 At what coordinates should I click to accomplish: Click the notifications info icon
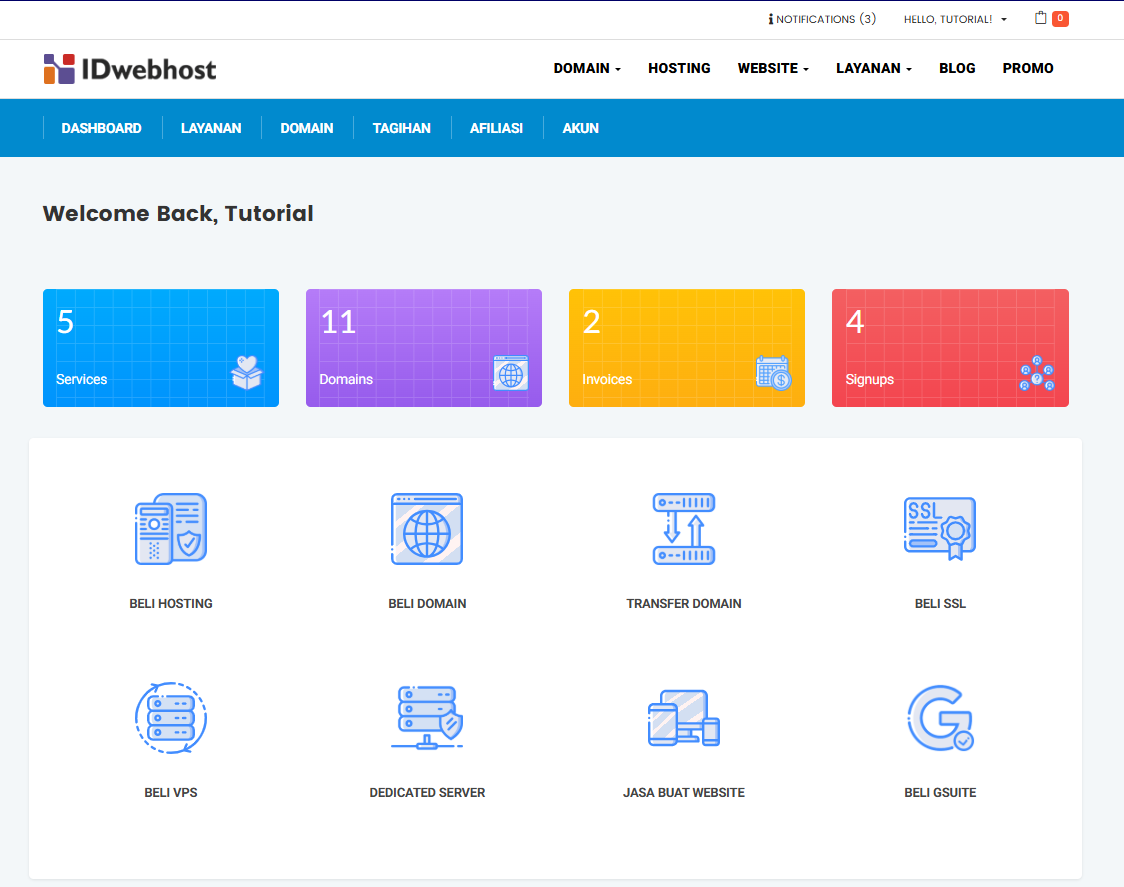click(771, 19)
